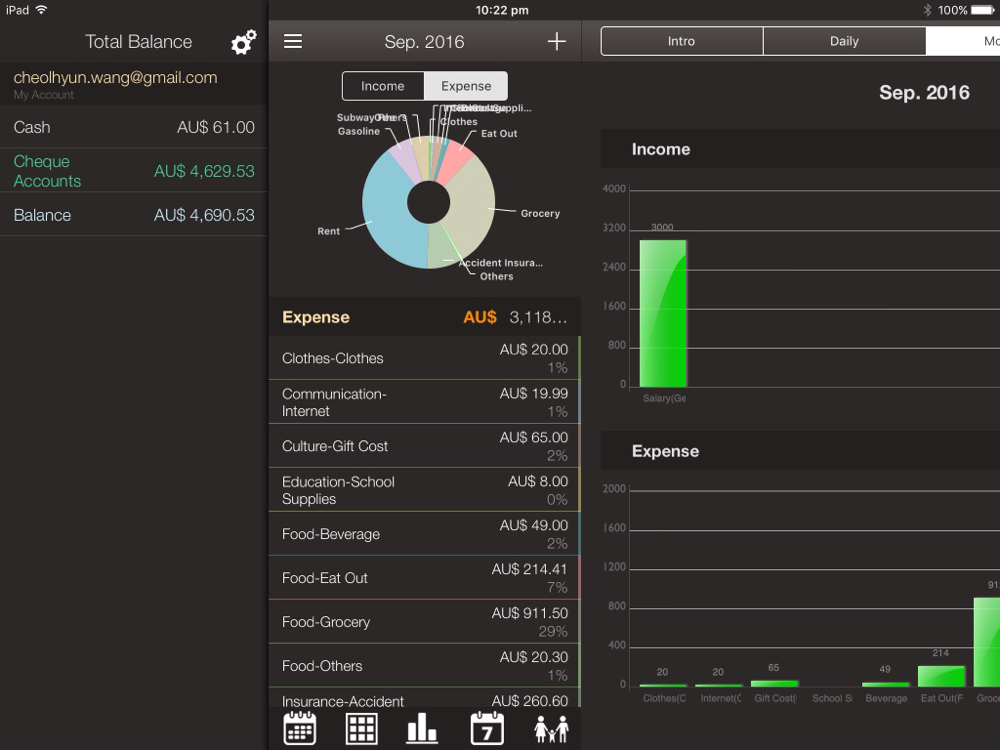This screenshot has height=750, width=1000.
Task: Tap the green Salary income bar
Action: (663, 313)
